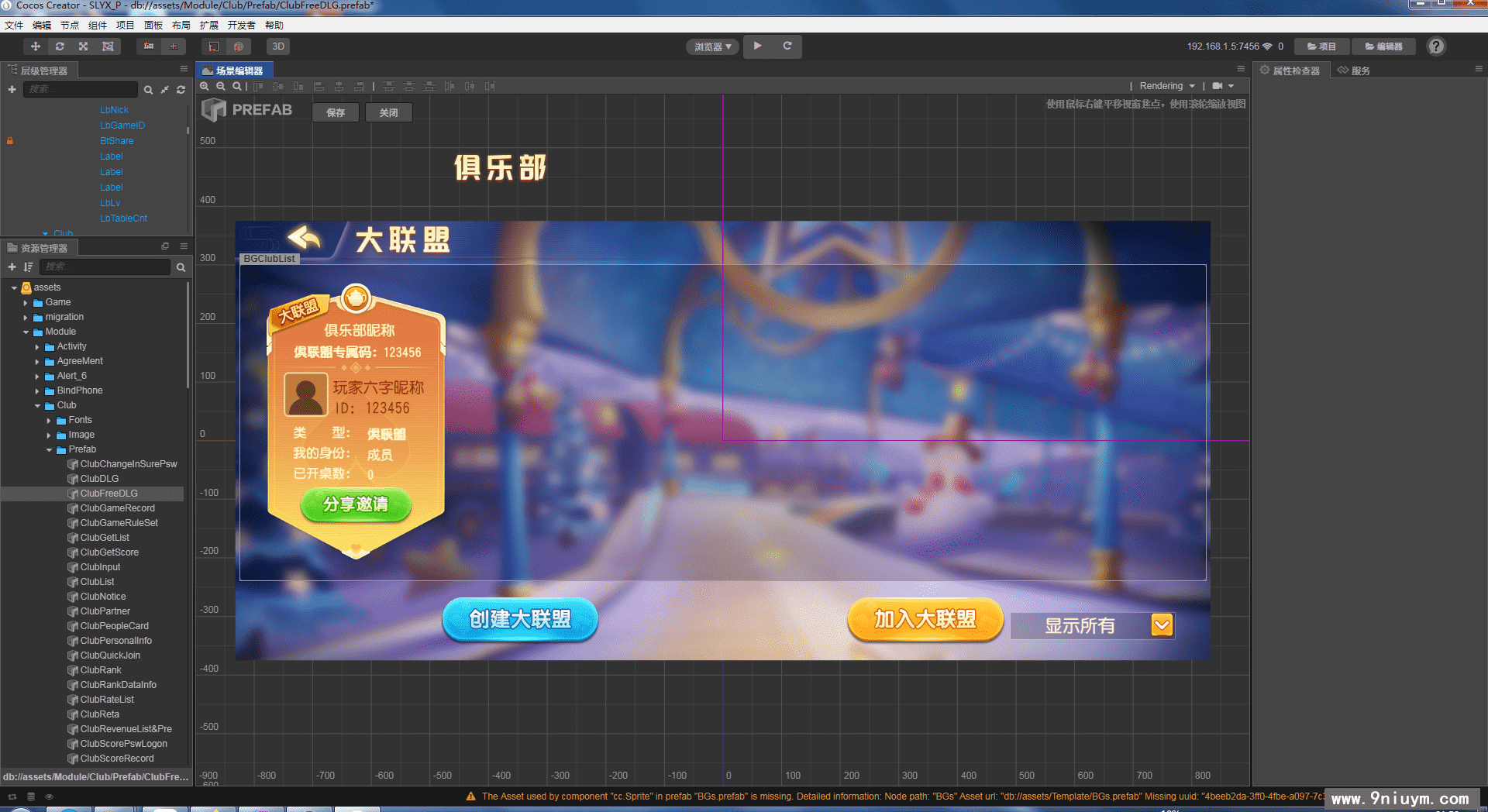Open the 浏览器 preview platform dropdown
This screenshot has width=1488, height=812.
pos(711,46)
